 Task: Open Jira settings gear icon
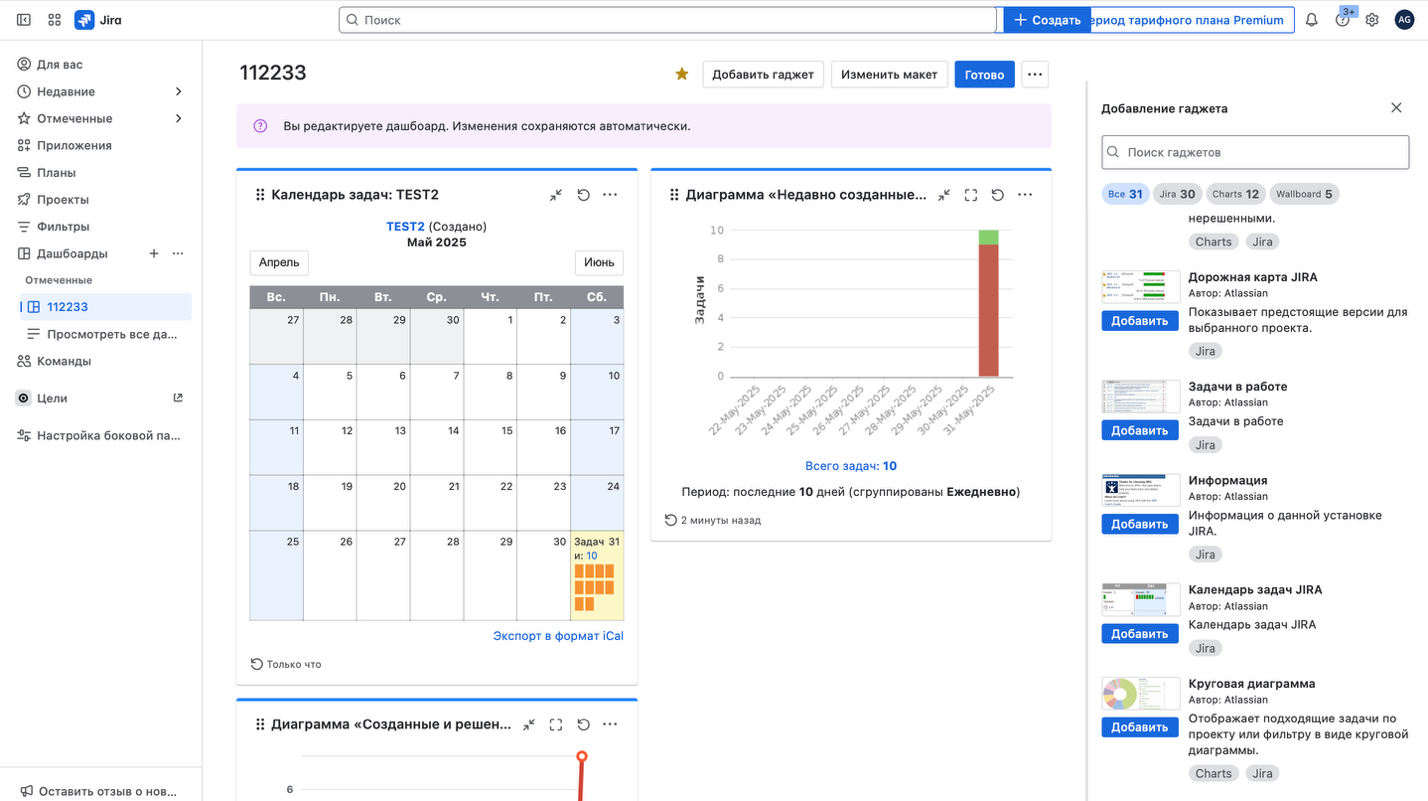pyautogui.click(x=1372, y=20)
